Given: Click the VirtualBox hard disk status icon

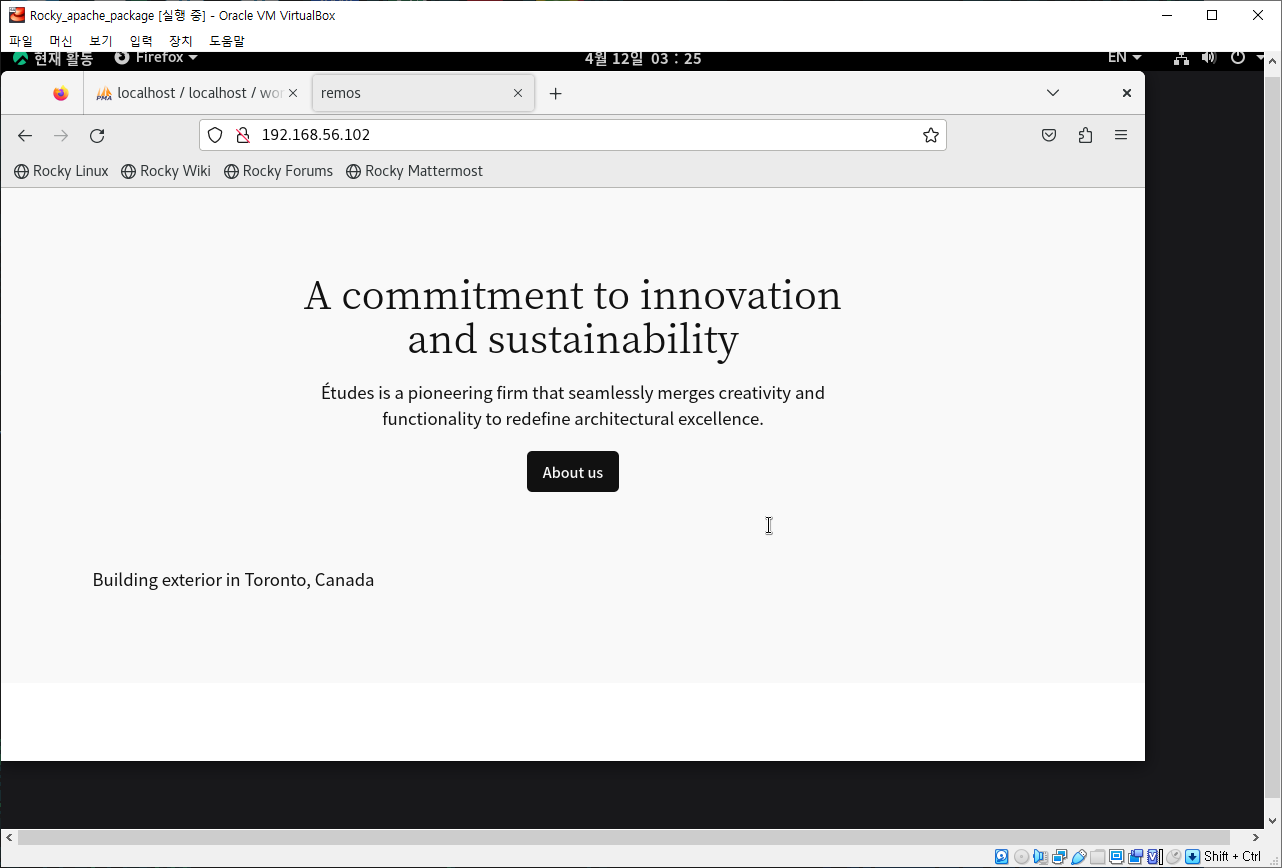Looking at the screenshot, I should click(1002, 856).
